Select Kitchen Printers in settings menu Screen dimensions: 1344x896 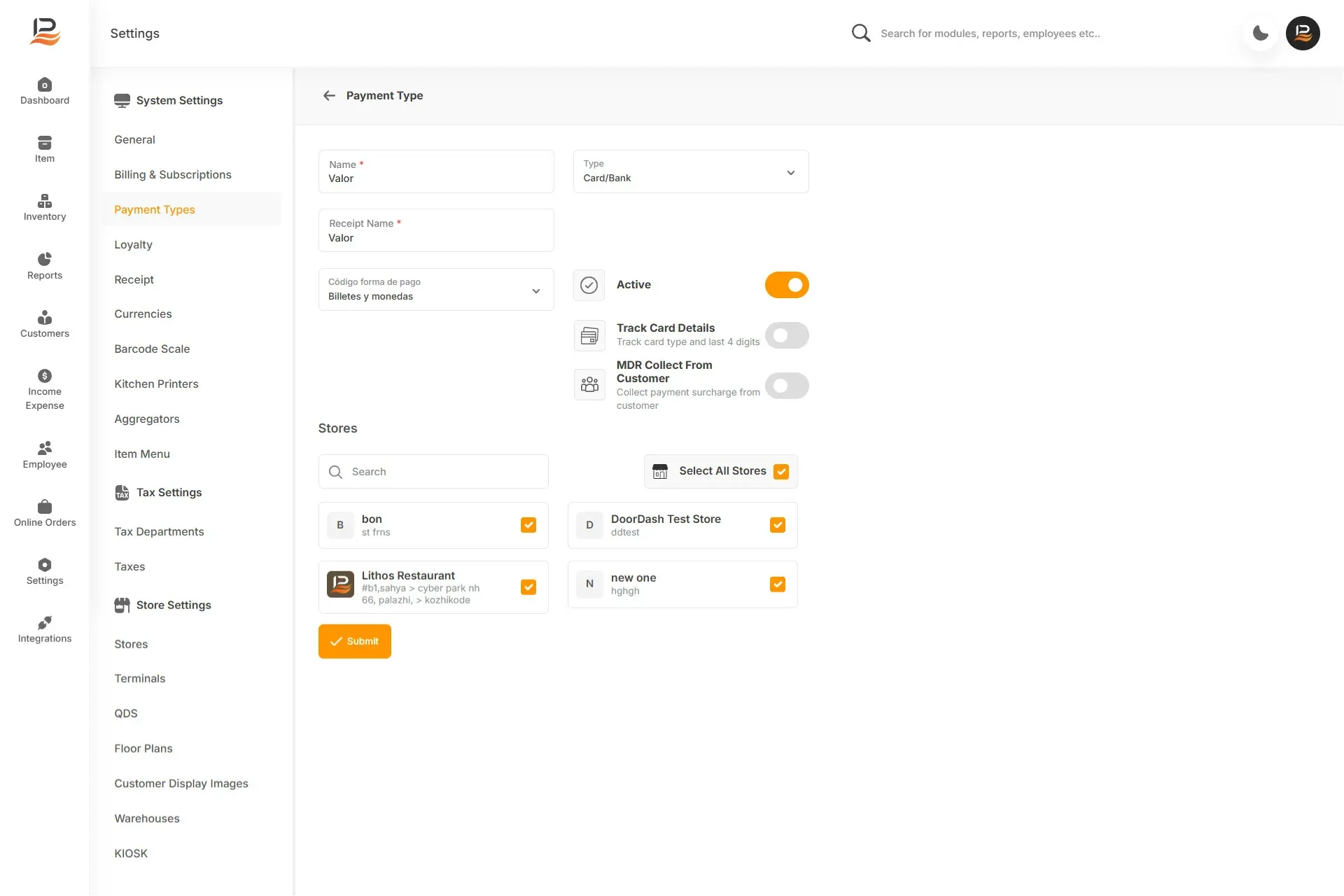(x=156, y=384)
